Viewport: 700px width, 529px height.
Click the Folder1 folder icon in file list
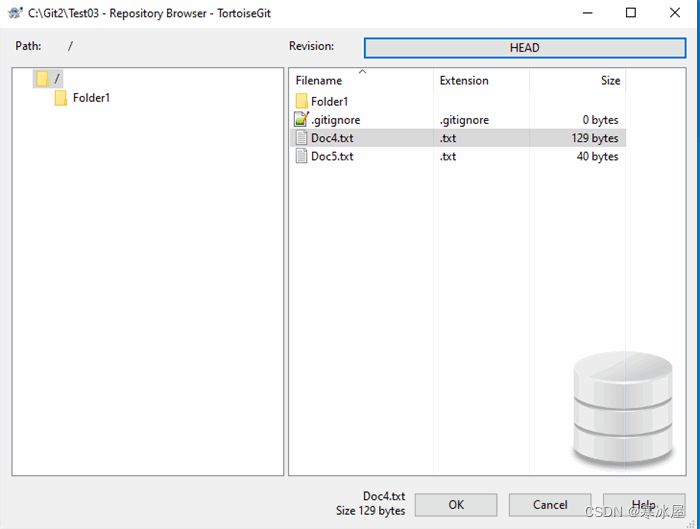301,101
